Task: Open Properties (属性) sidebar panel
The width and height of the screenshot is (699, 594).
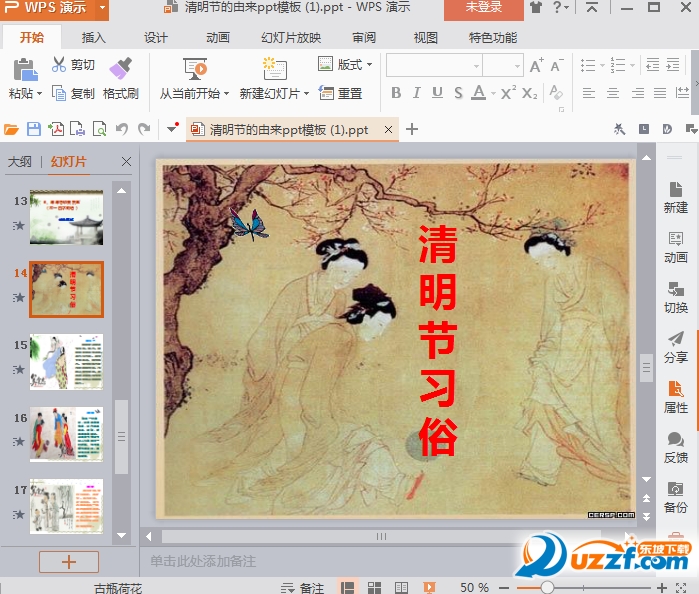Action: coord(675,397)
